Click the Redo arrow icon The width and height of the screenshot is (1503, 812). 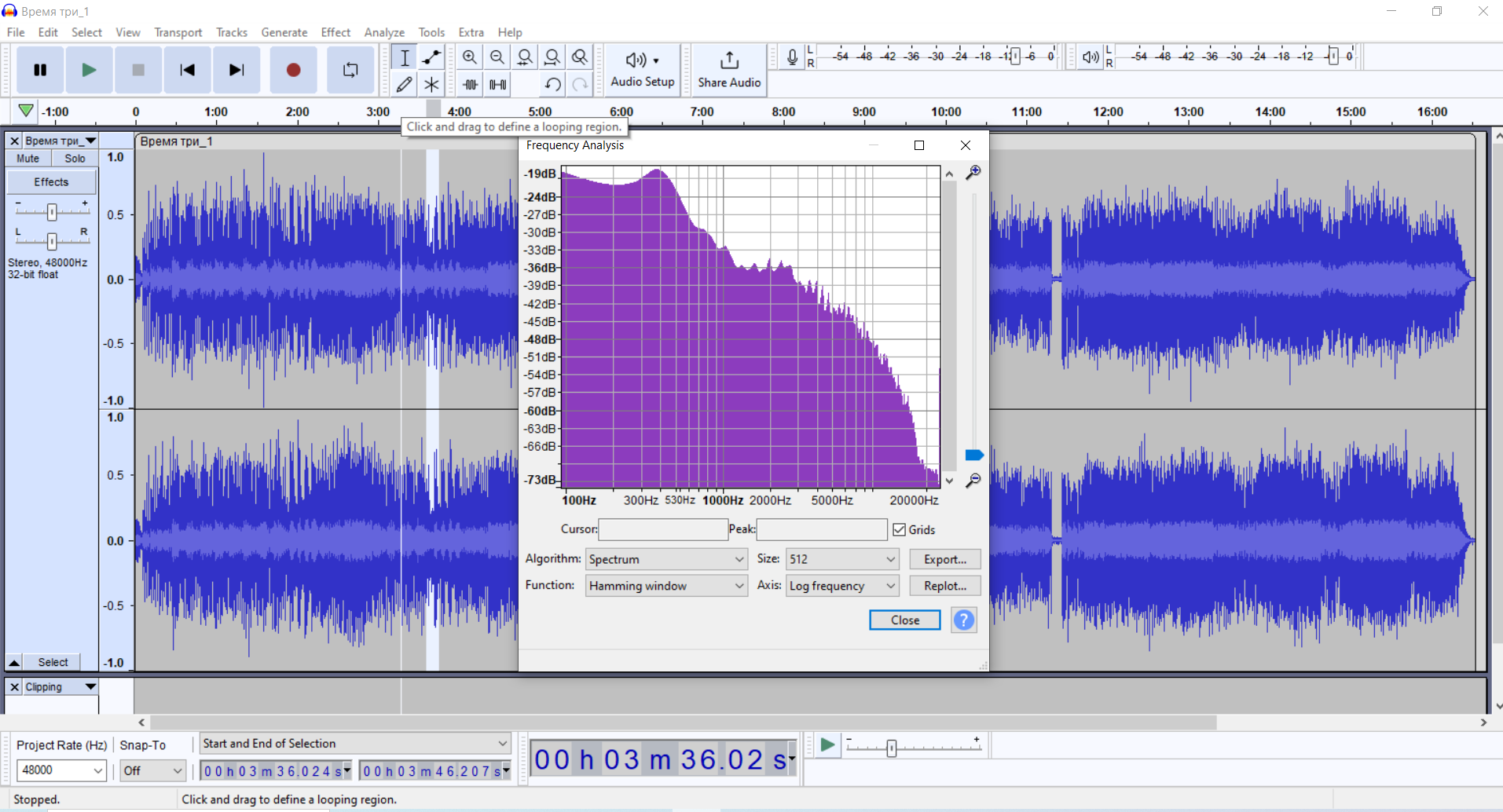(x=580, y=84)
